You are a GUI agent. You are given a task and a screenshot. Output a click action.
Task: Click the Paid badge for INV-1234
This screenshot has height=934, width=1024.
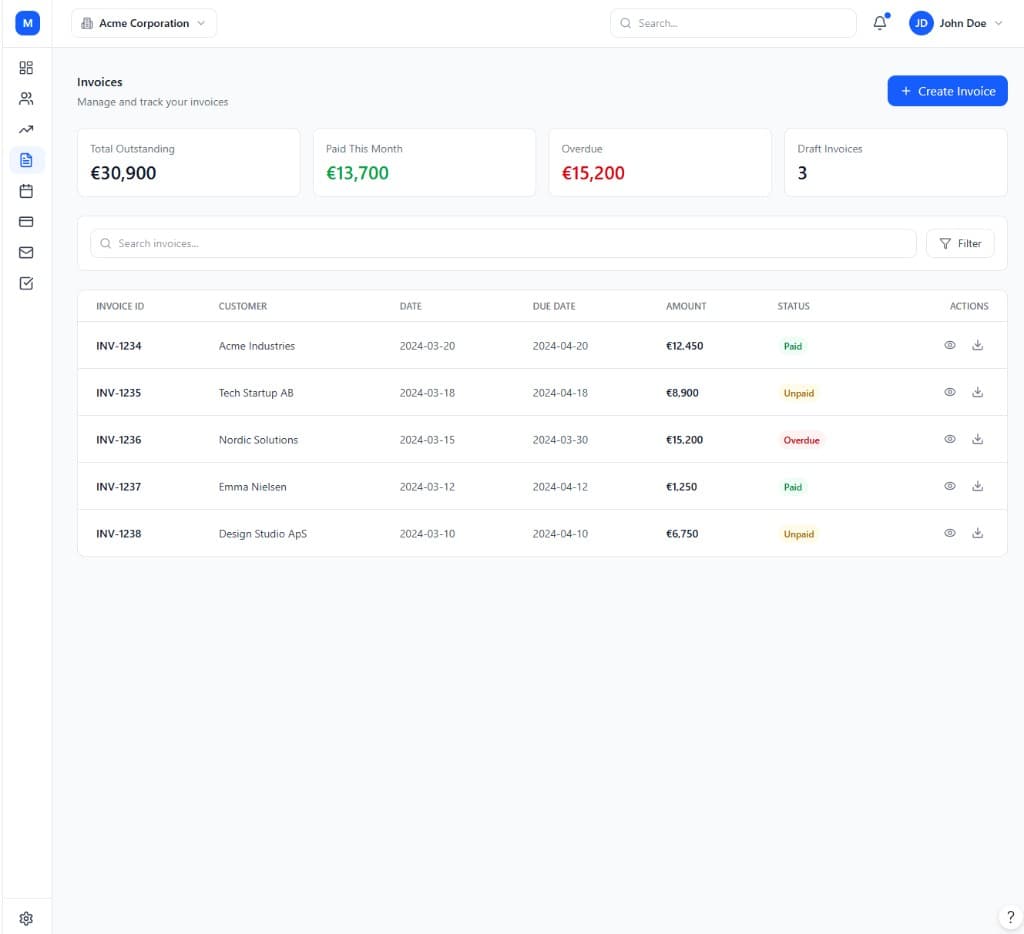(793, 346)
